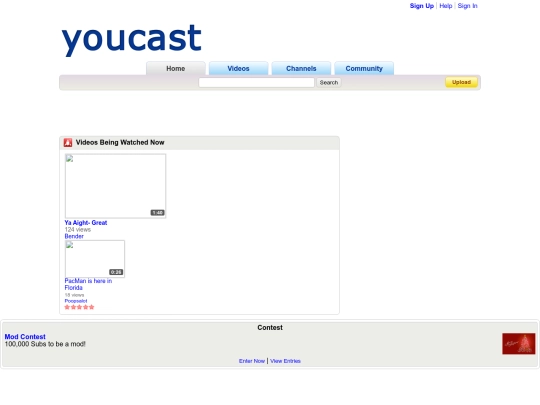
Task: Click the five-star rating under PacMan video
Action: pos(79,307)
